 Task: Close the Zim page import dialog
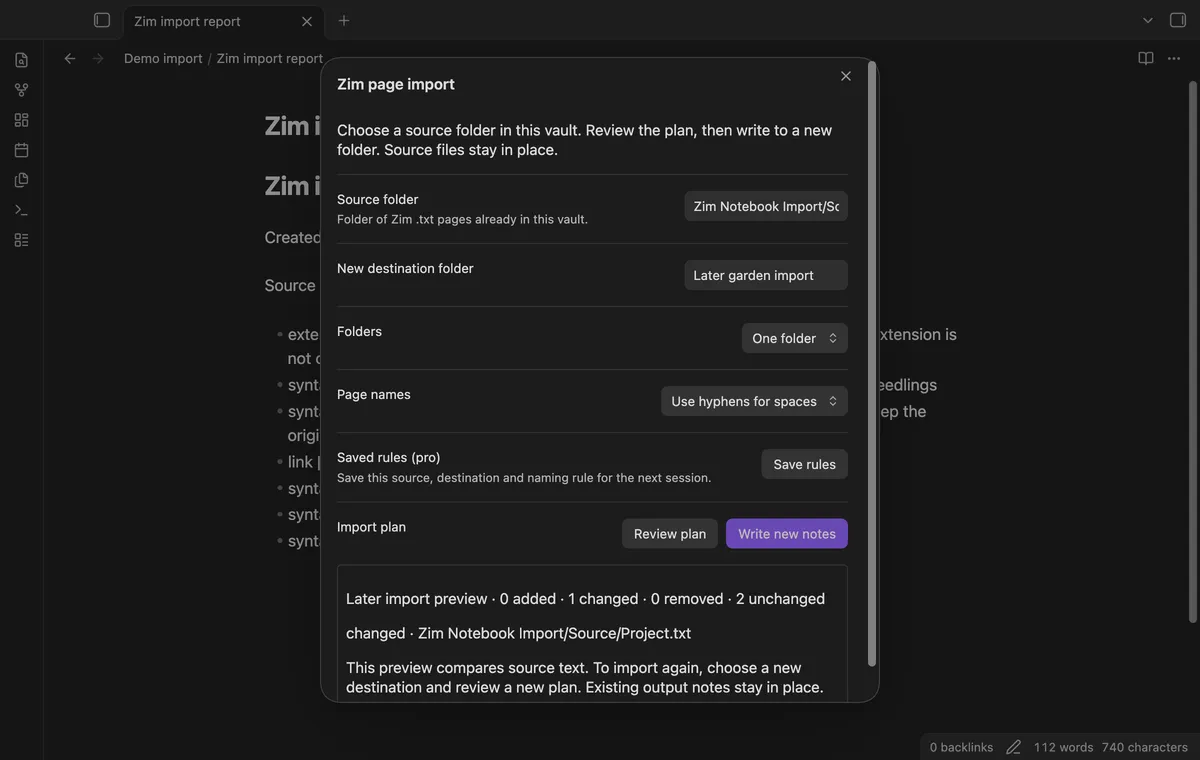click(x=846, y=76)
